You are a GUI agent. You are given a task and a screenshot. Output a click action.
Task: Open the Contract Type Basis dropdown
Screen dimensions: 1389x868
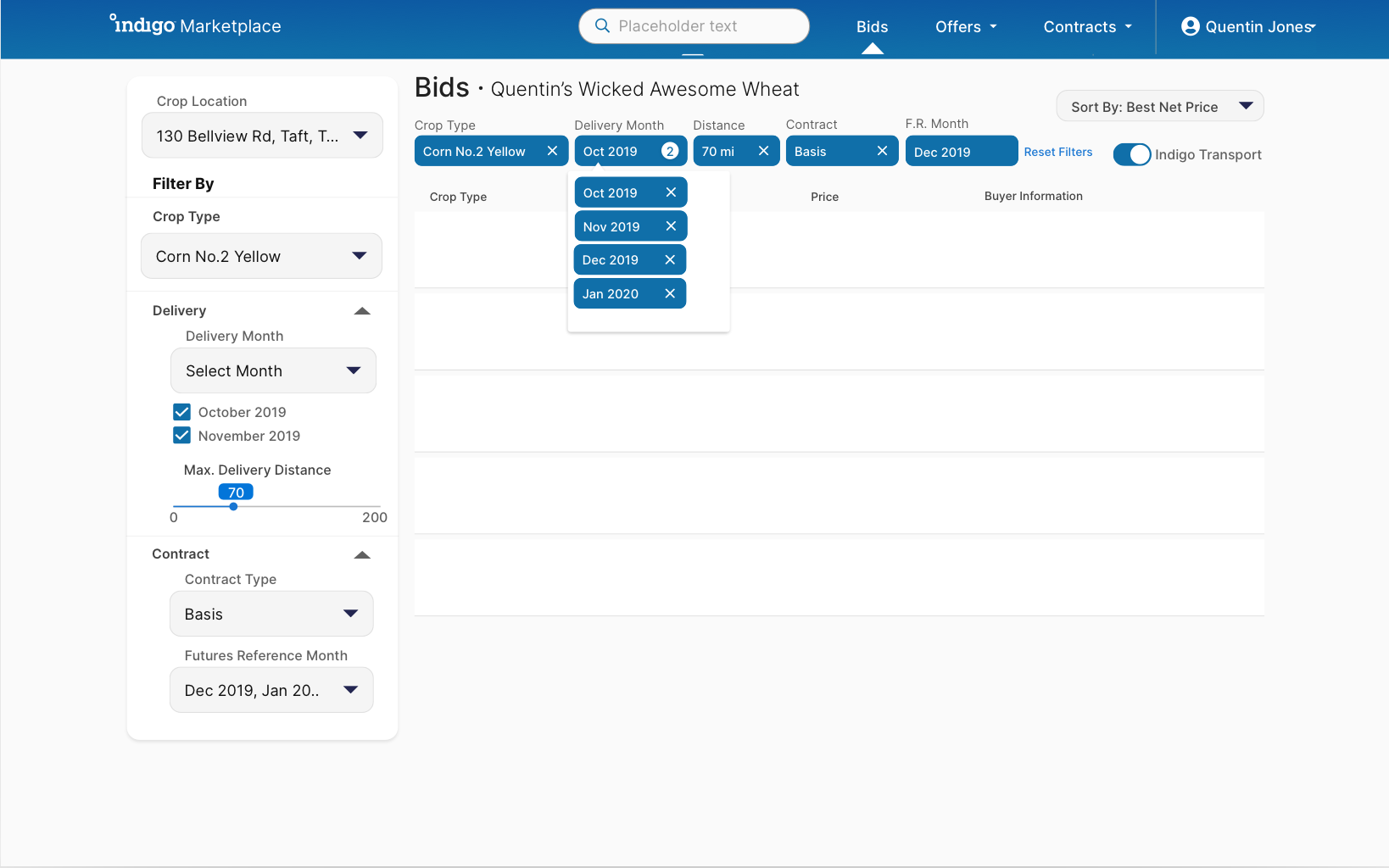tap(271, 614)
